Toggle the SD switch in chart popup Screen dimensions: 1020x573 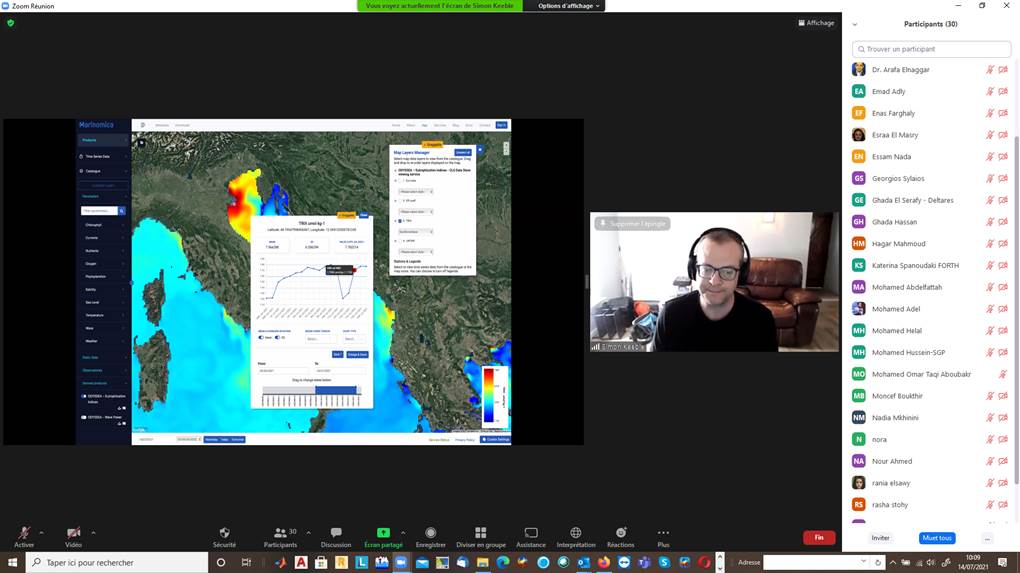point(277,338)
